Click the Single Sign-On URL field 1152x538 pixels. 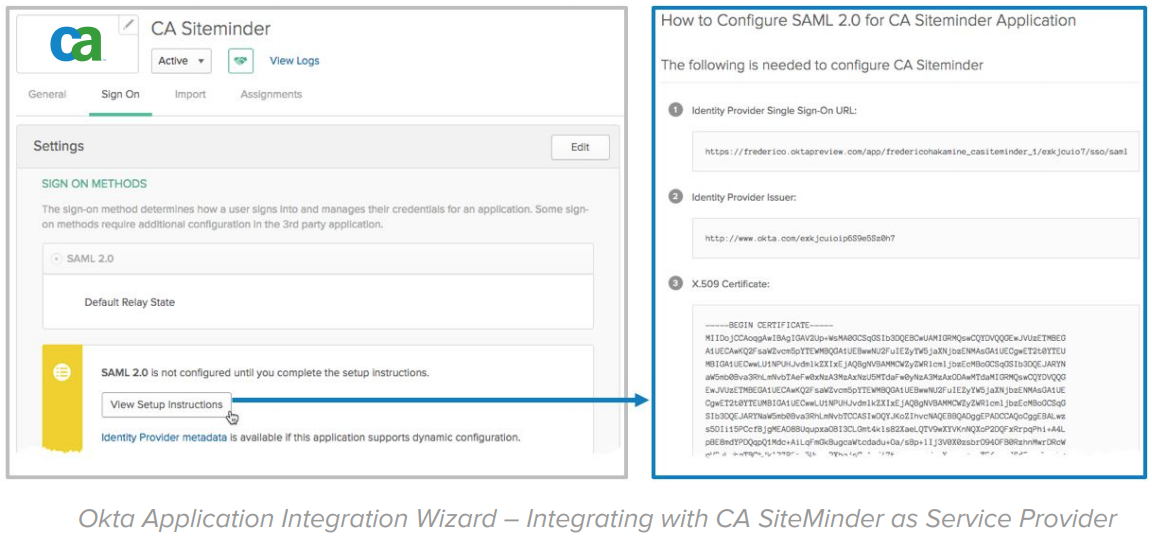915,152
